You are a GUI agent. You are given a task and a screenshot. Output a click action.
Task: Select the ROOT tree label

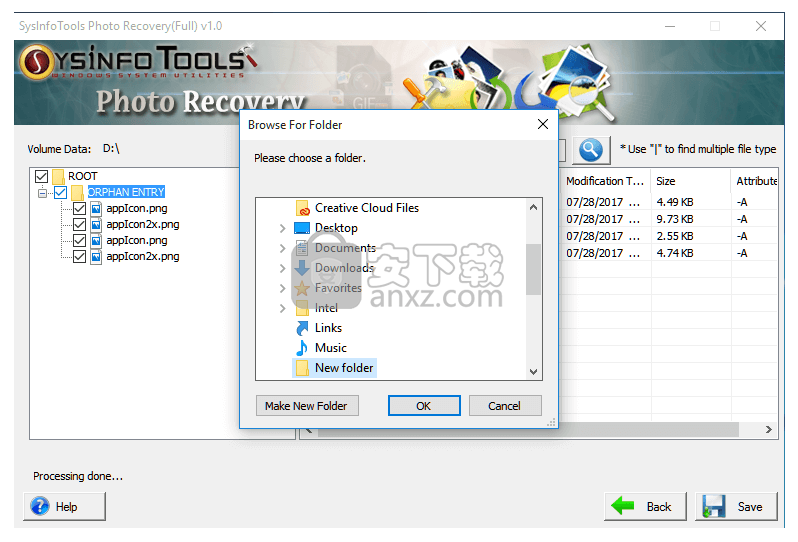pos(82,177)
